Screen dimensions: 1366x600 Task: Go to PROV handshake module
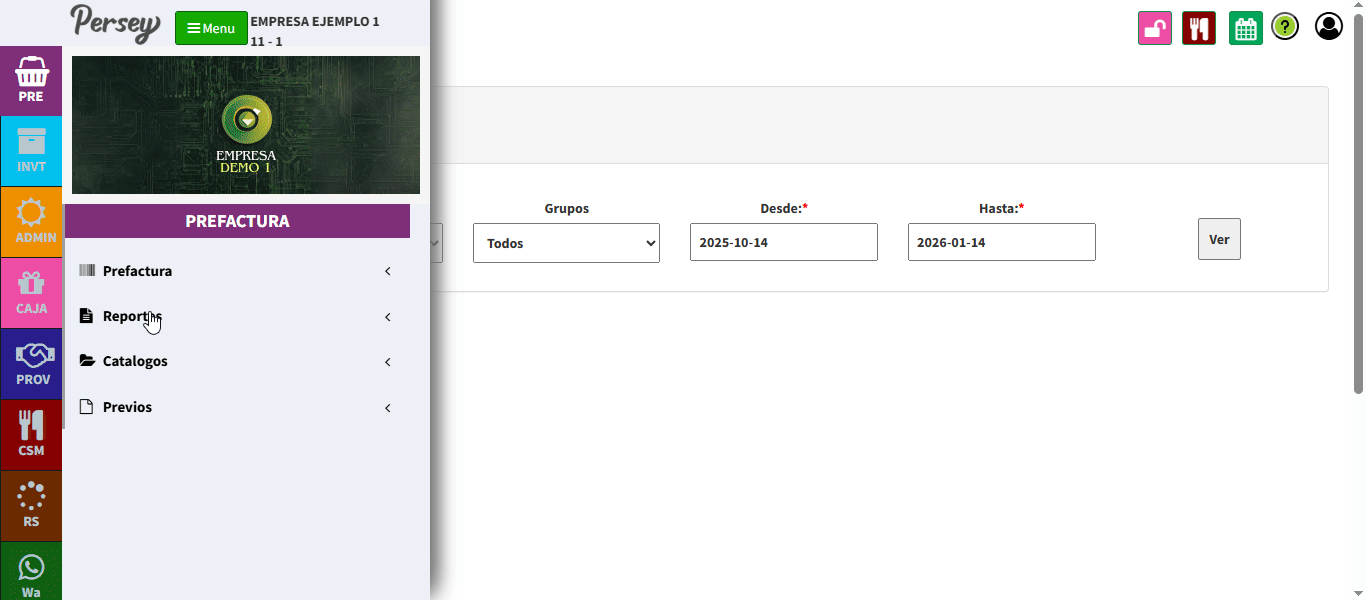click(31, 364)
